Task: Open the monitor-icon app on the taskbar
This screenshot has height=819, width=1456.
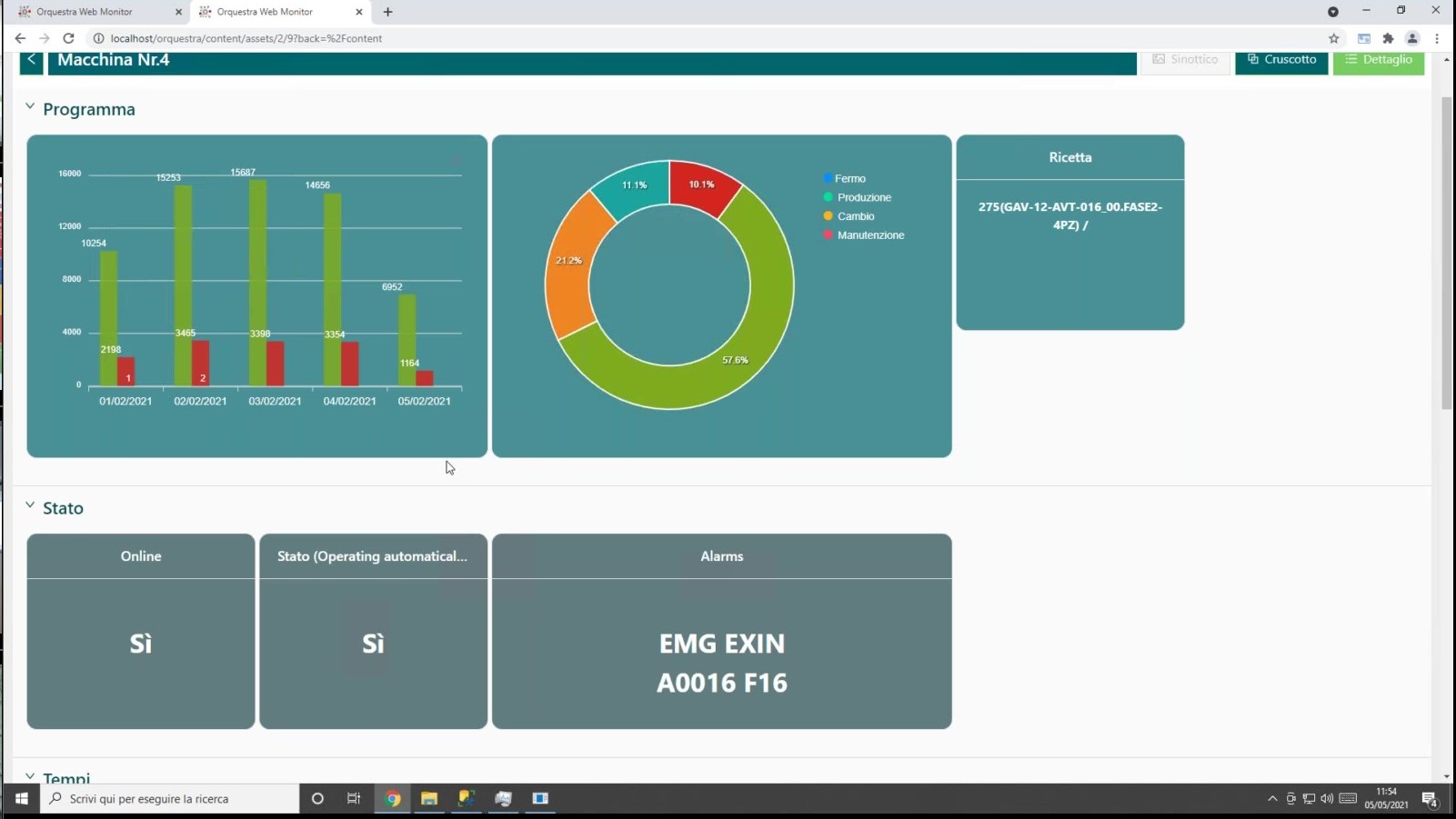Action: [504, 798]
